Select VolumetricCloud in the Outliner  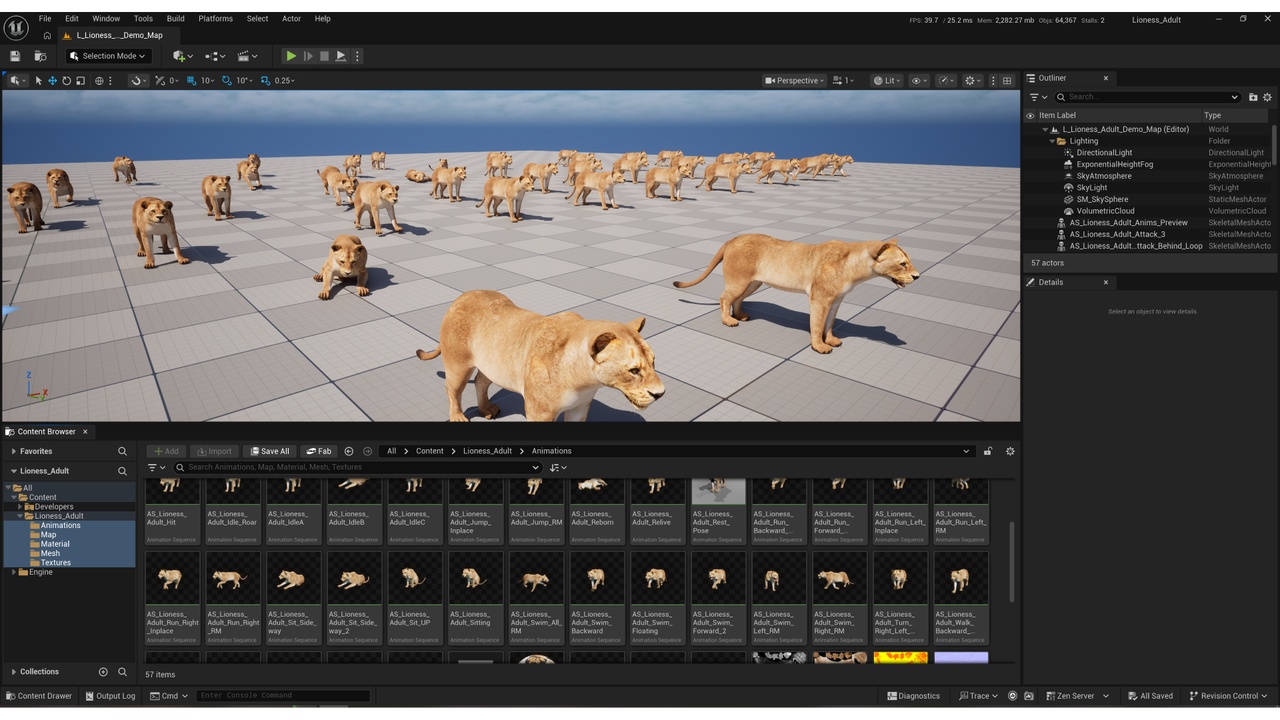(1105, 211)
